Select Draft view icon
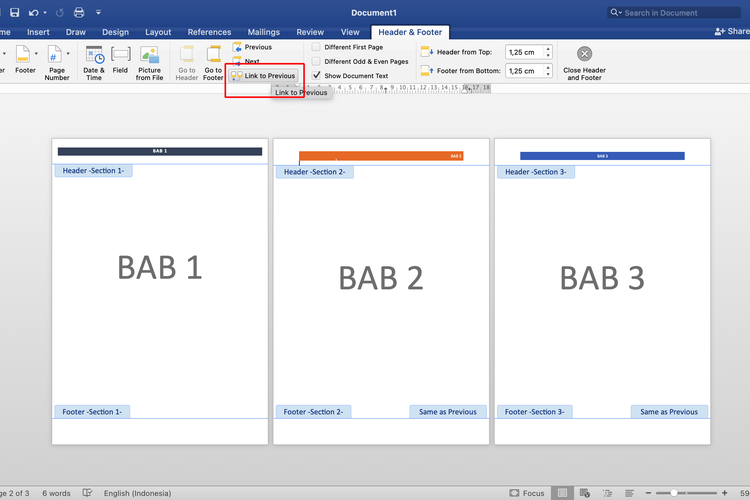Viewport: 750px width, 500px height. (629, 493)
